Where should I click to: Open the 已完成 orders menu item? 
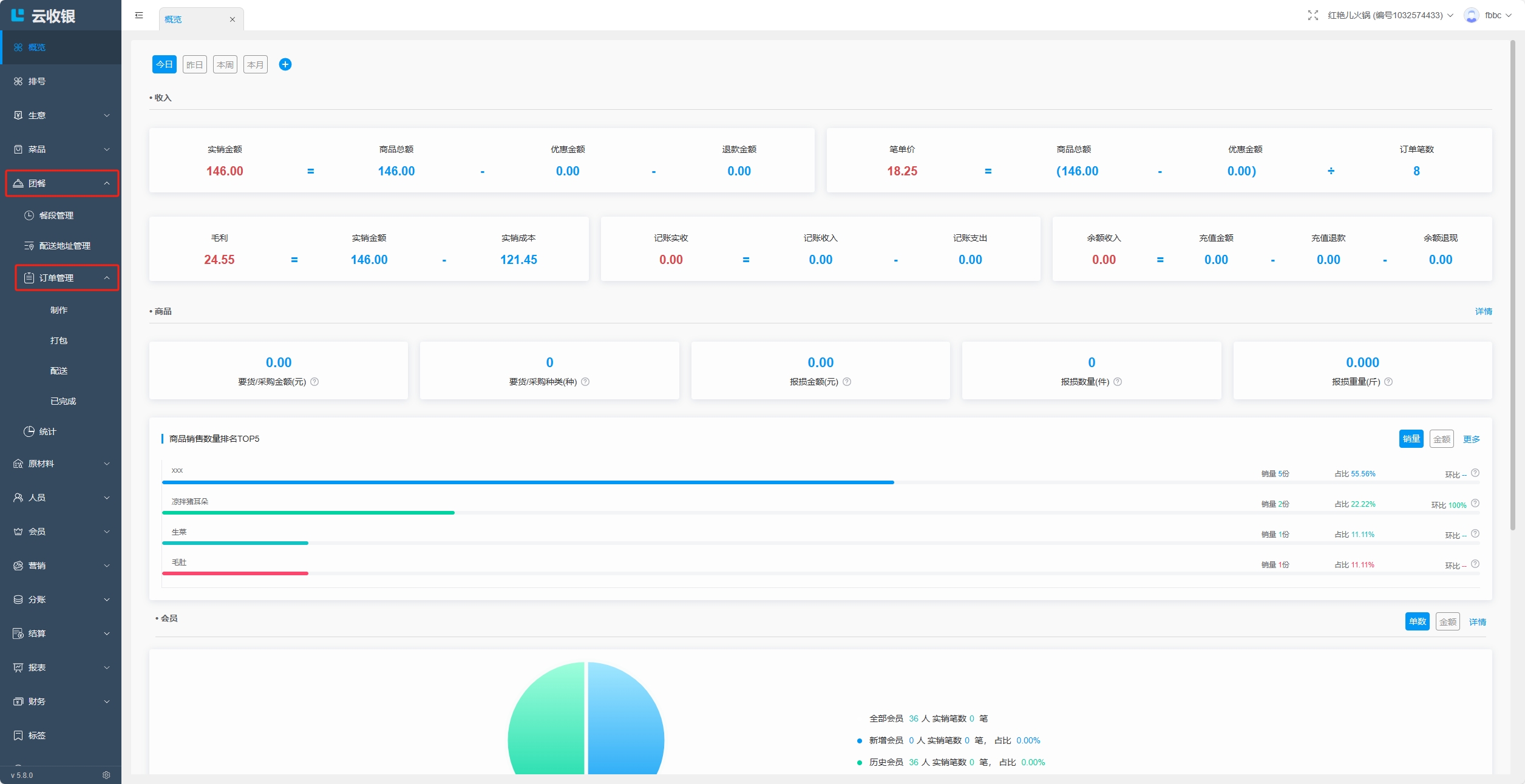click(x=63, y=401)
